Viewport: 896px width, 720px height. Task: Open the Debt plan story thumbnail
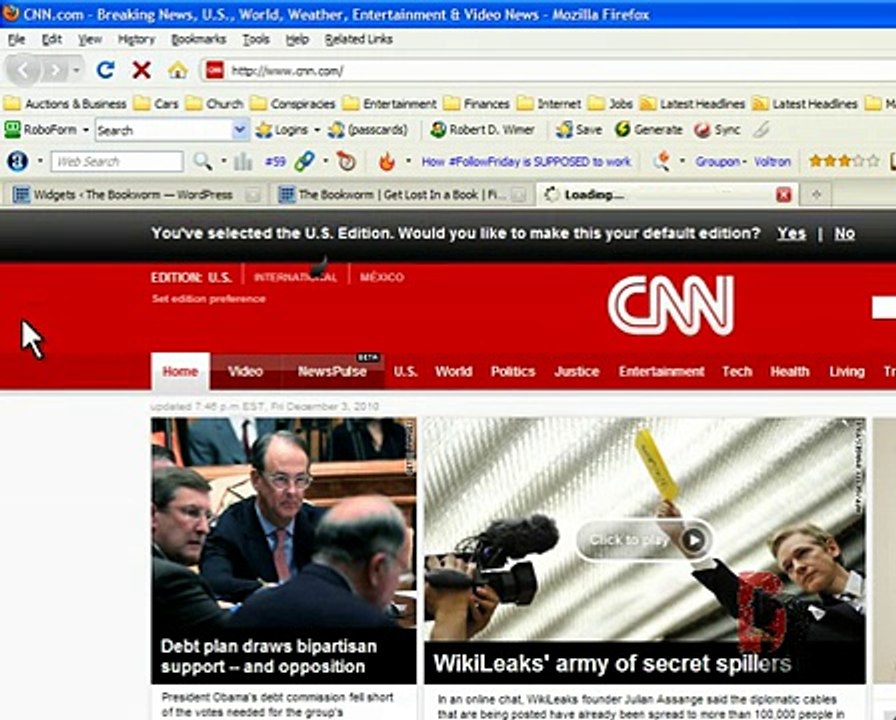(x=283, y=551)
